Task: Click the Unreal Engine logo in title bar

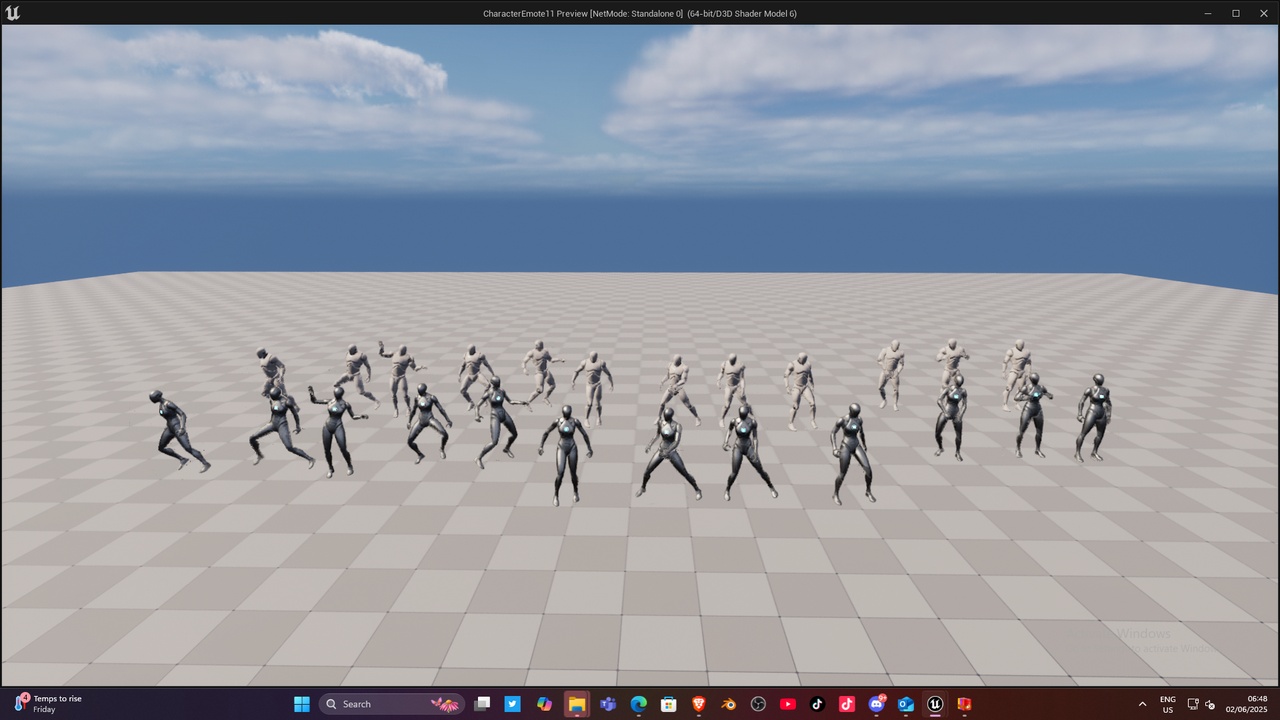Action: pos(12,13)
